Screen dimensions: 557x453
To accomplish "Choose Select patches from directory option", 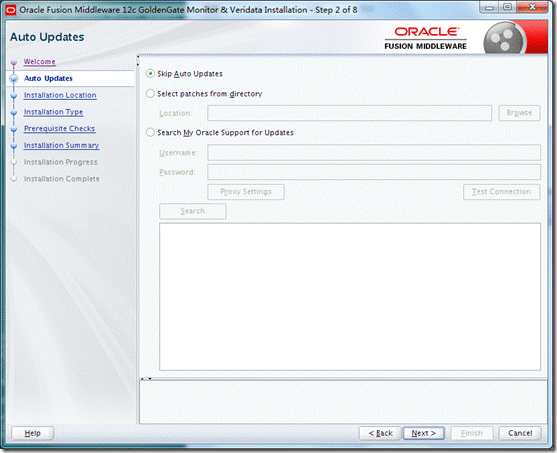I will click(x=150, y=93).
